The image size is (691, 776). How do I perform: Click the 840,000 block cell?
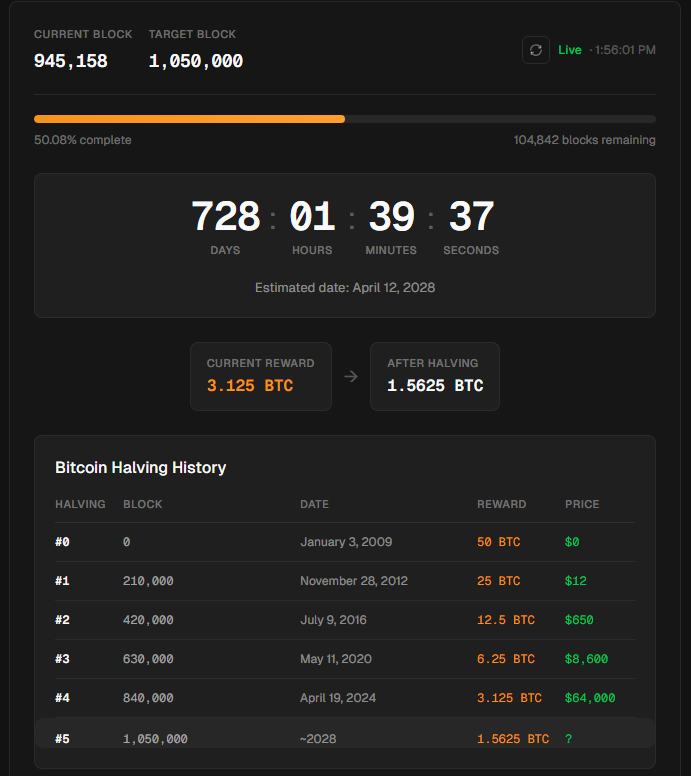point(148,698)
